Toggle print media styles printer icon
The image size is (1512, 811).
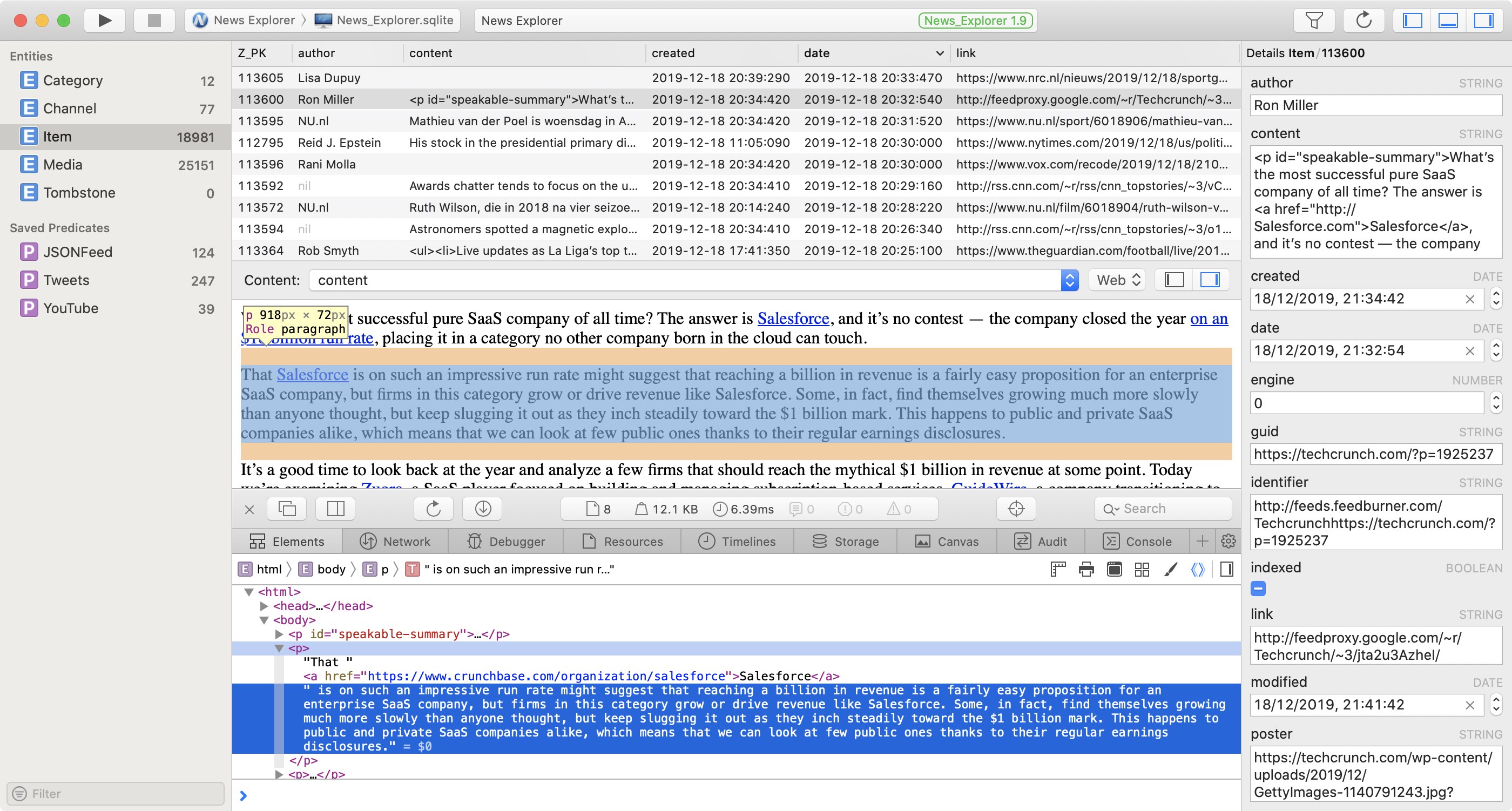pyautogui.click(x=1086, y=569)
